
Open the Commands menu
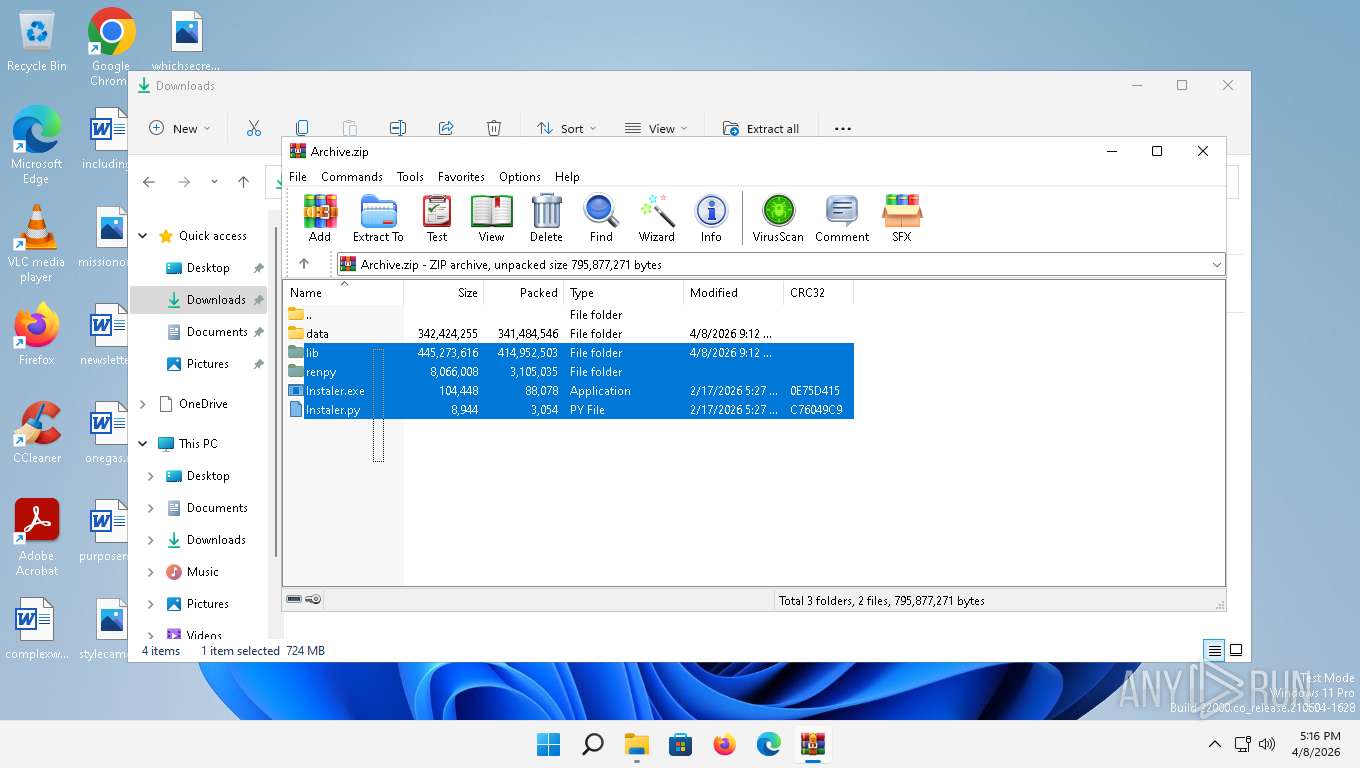tap(352, 176)
